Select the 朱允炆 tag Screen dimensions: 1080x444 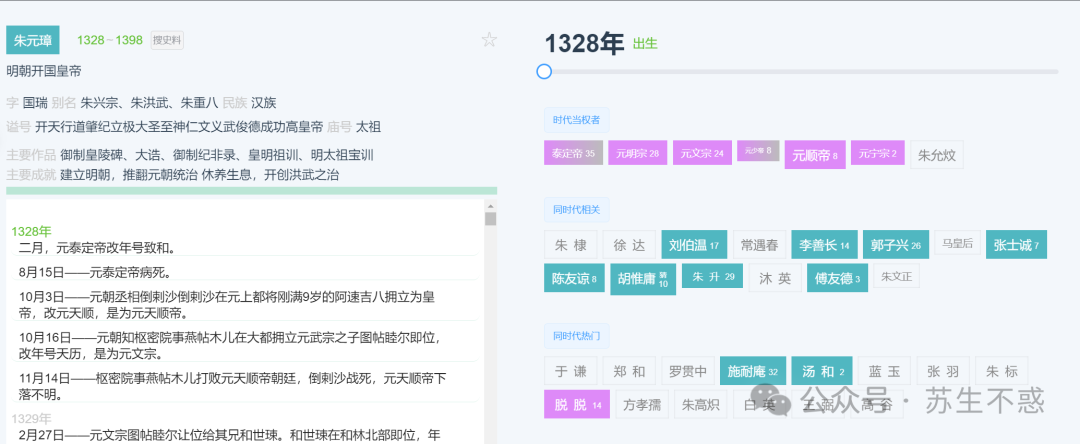[937, 155]
